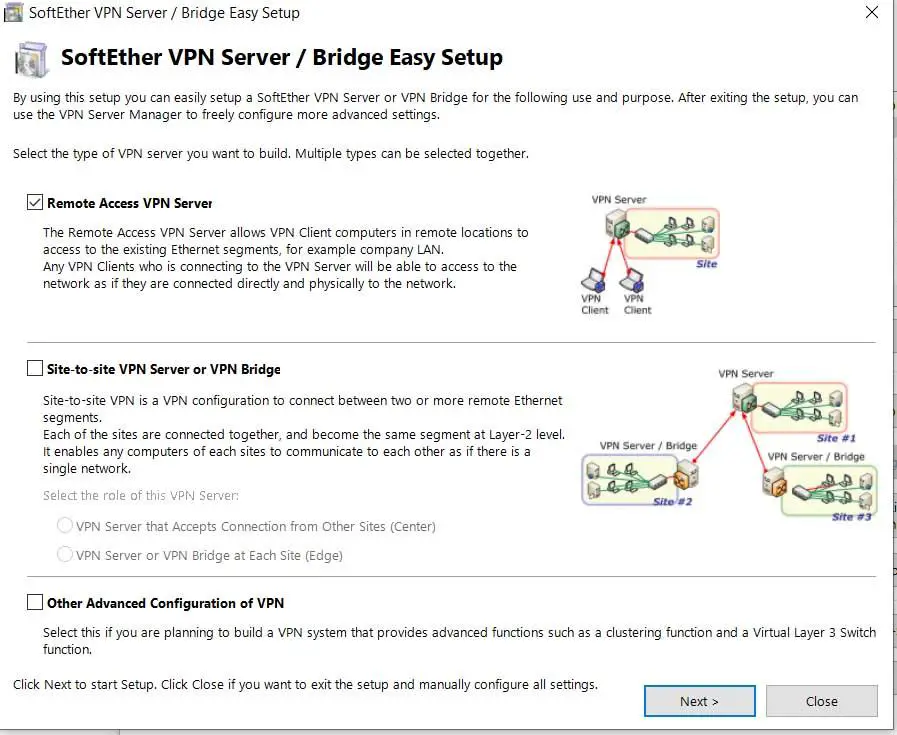Select the VPN Server Center role radio button
The image size is (897, 735).
pos(66,526)
